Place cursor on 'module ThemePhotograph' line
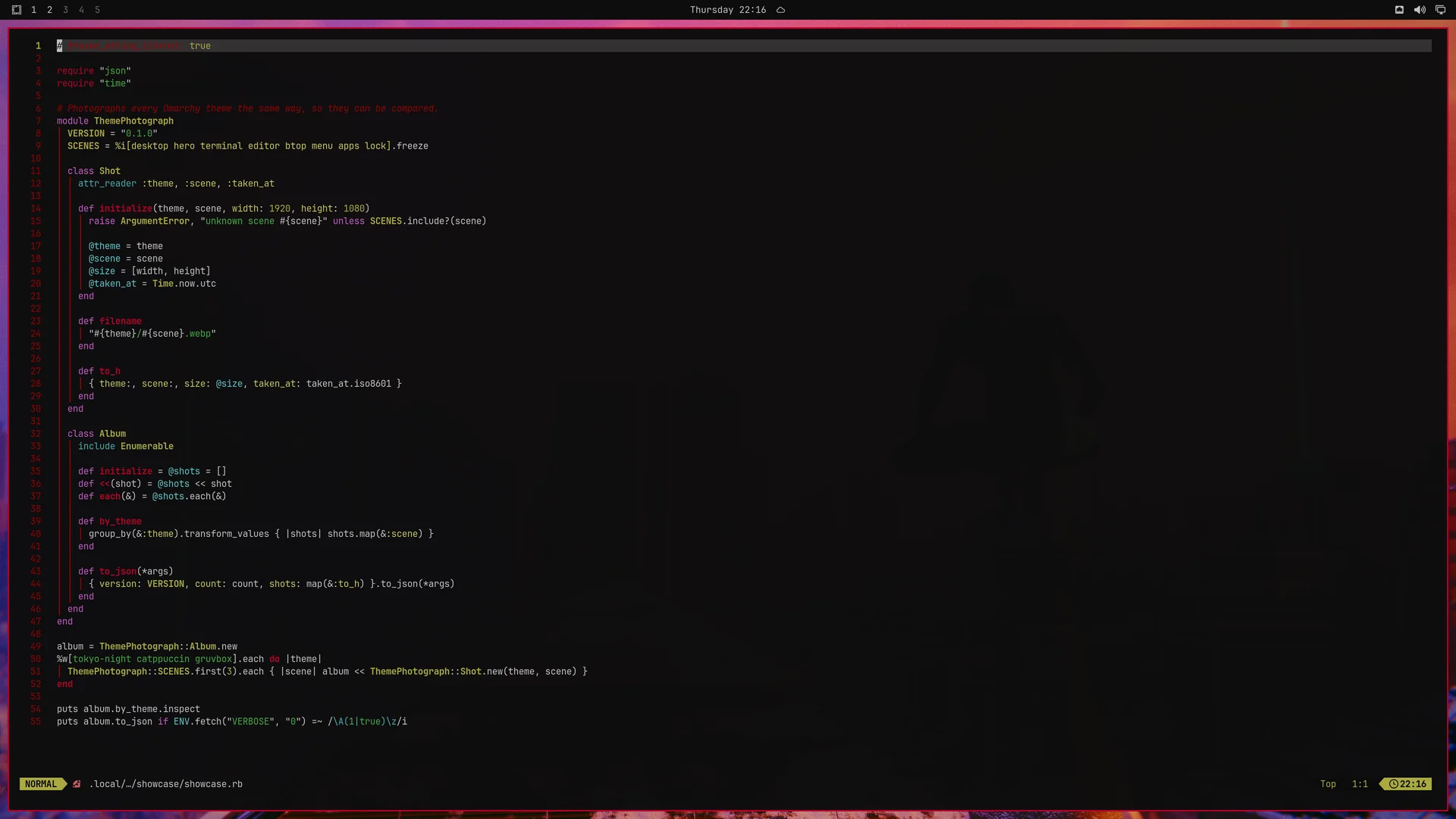 [x=115, y=121]
